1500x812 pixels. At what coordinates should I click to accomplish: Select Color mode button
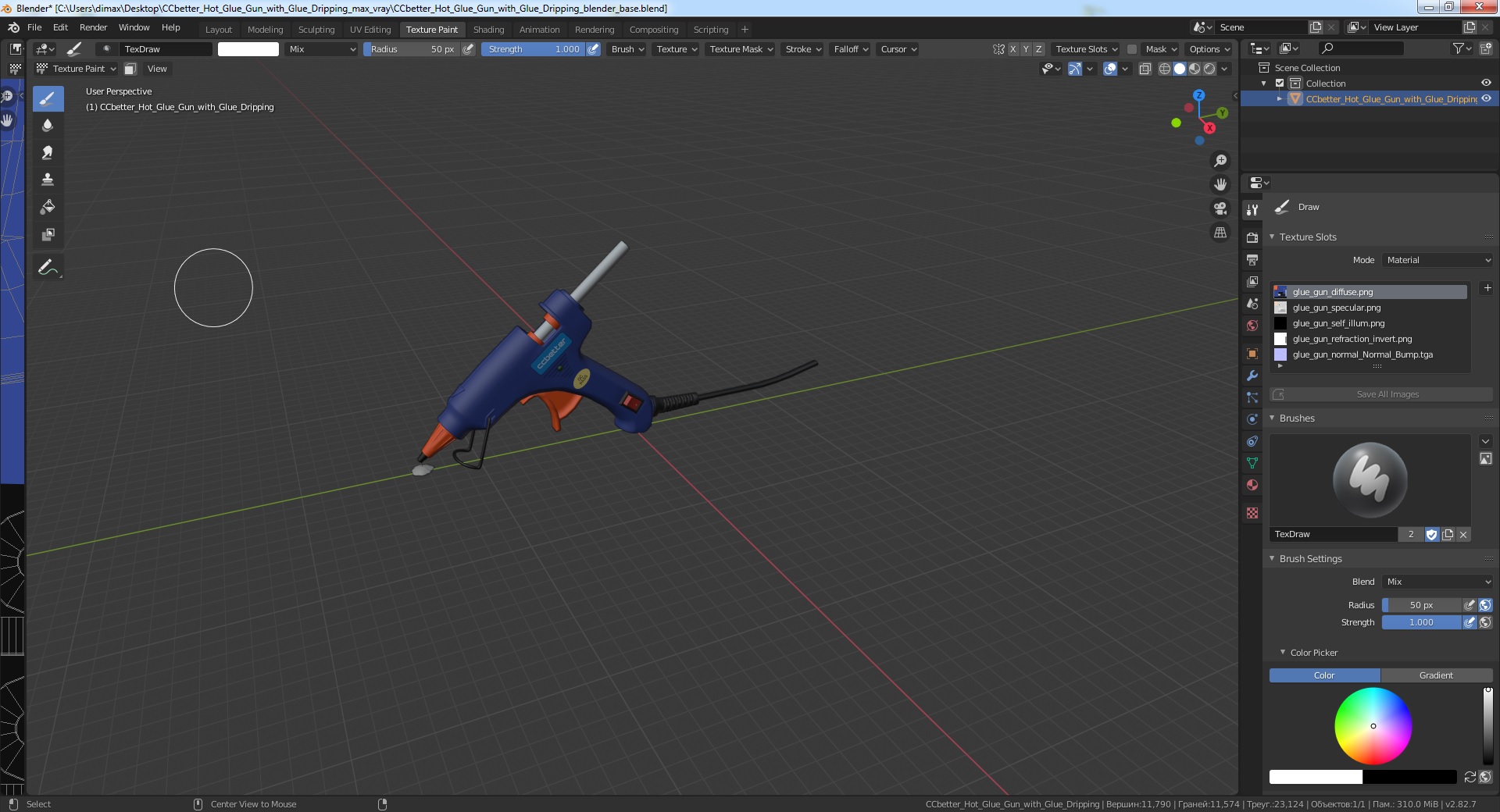(x=1324, y=675)
